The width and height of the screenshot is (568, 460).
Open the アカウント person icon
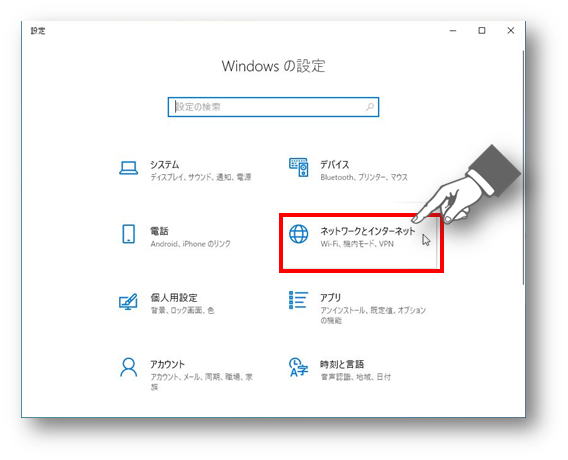click(x=129, y=367)
